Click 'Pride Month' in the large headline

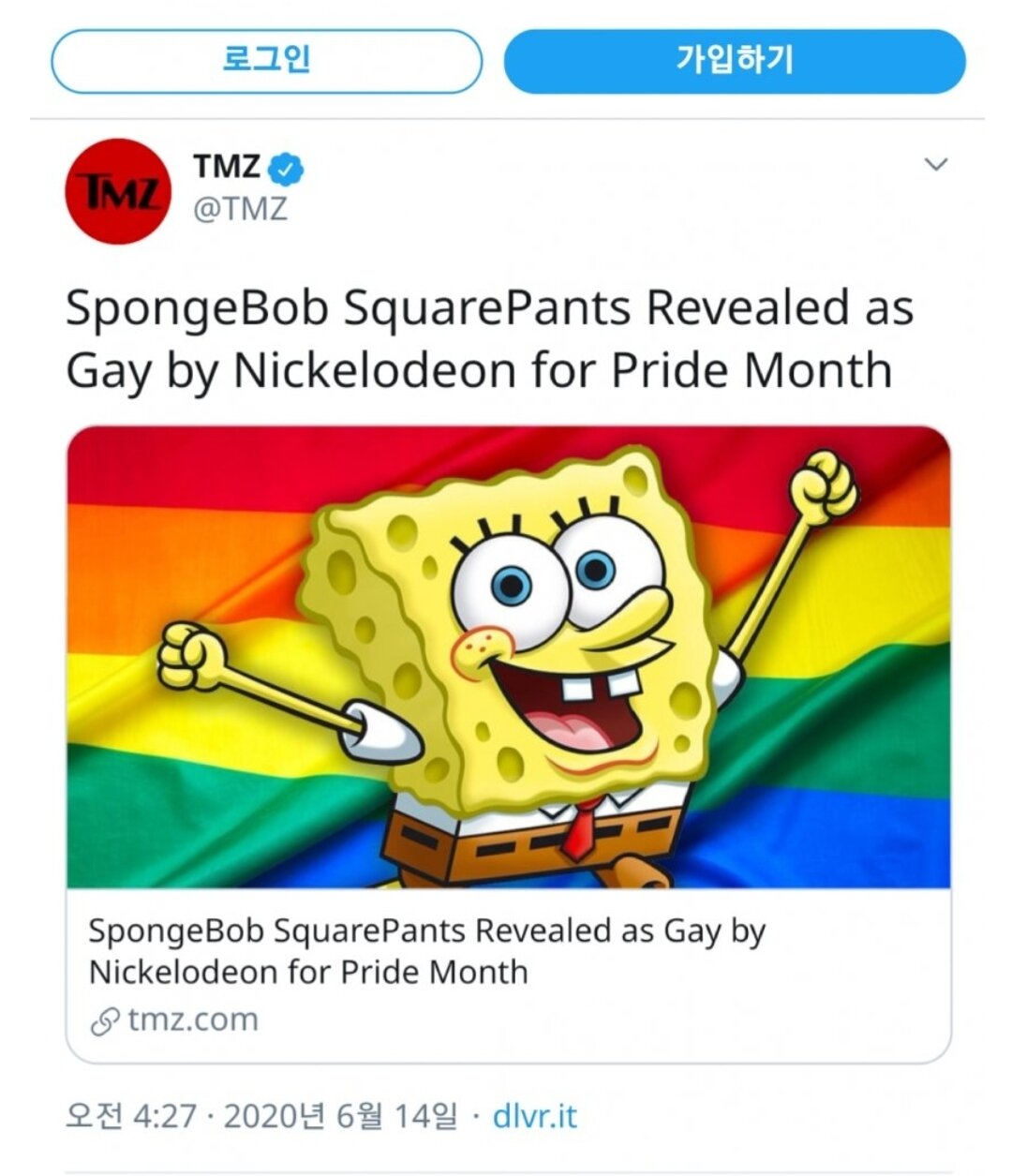coord(752,370)
